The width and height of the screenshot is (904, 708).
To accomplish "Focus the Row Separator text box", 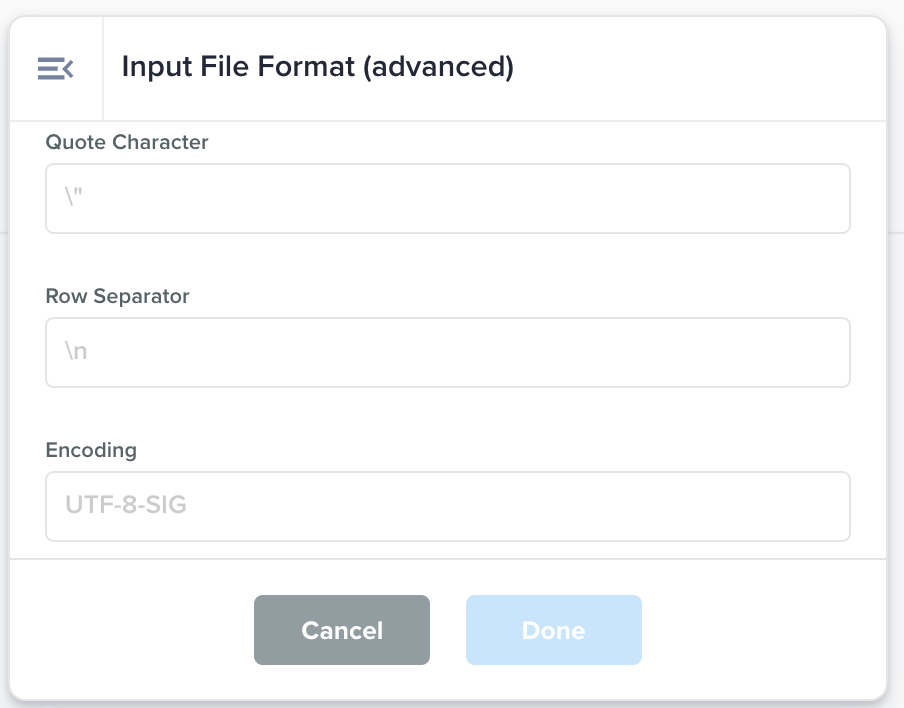I will [448, 353].
